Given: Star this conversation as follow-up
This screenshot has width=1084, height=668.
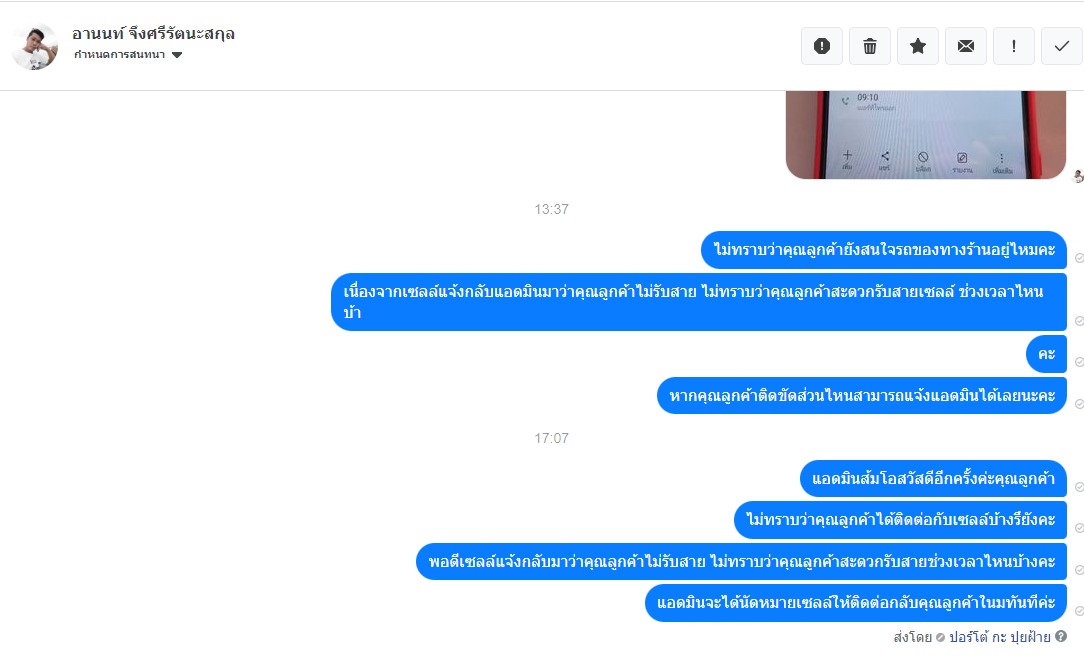Looking at the screenshot, I should [x=918, y=46].
